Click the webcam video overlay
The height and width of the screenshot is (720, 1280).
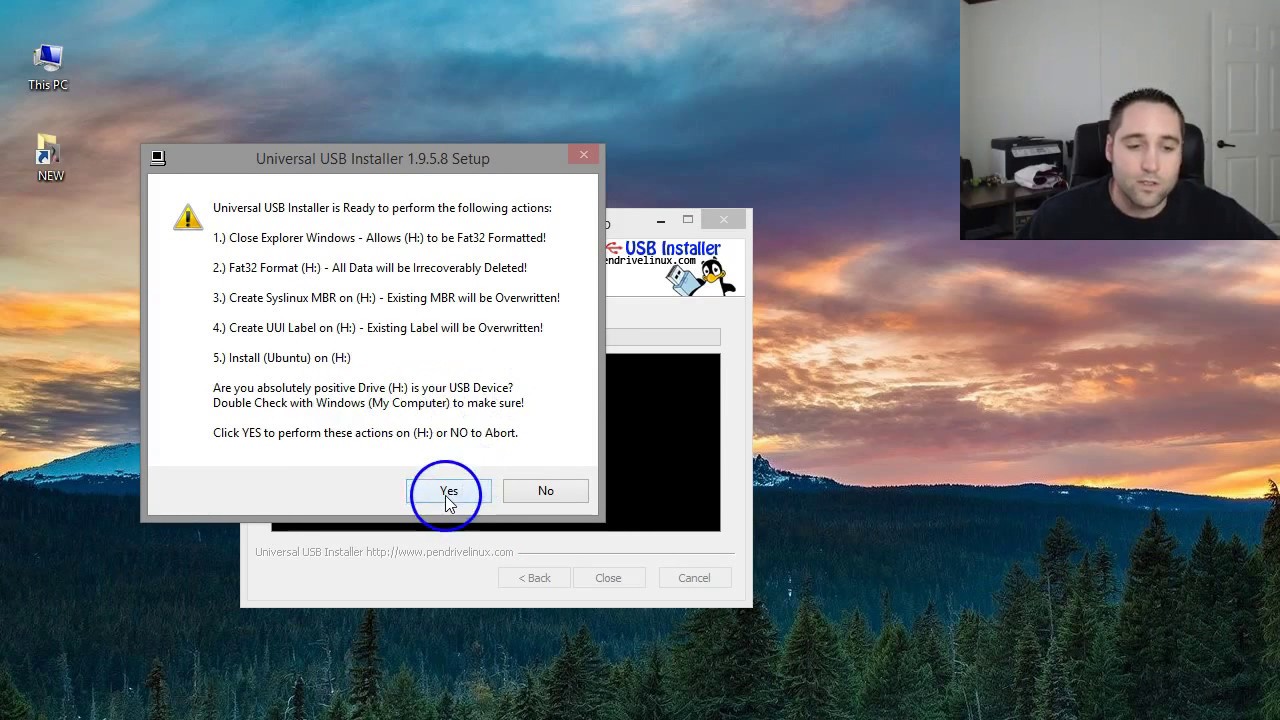1120,120
